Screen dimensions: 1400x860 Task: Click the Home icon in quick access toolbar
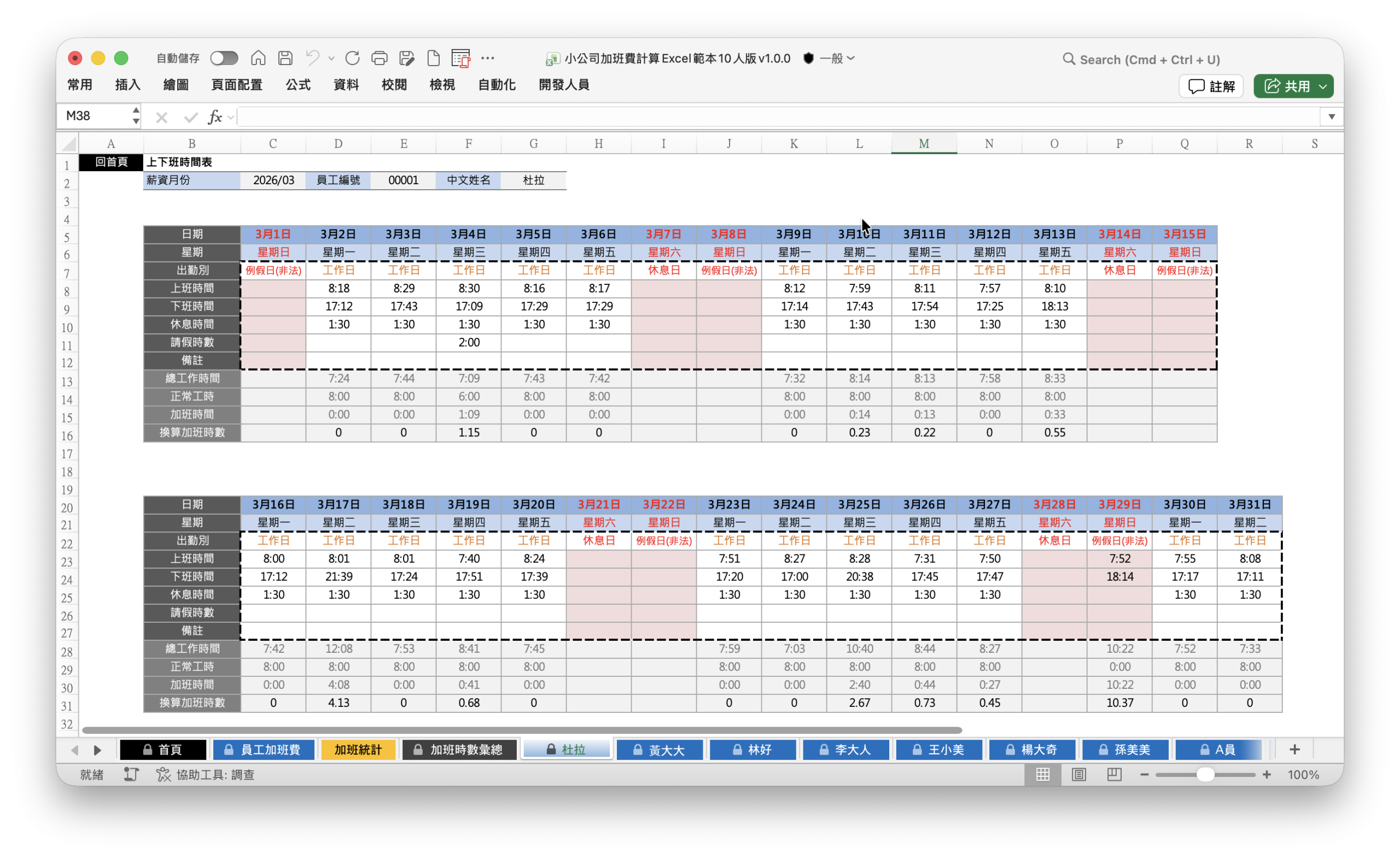(x=258, y=58)
